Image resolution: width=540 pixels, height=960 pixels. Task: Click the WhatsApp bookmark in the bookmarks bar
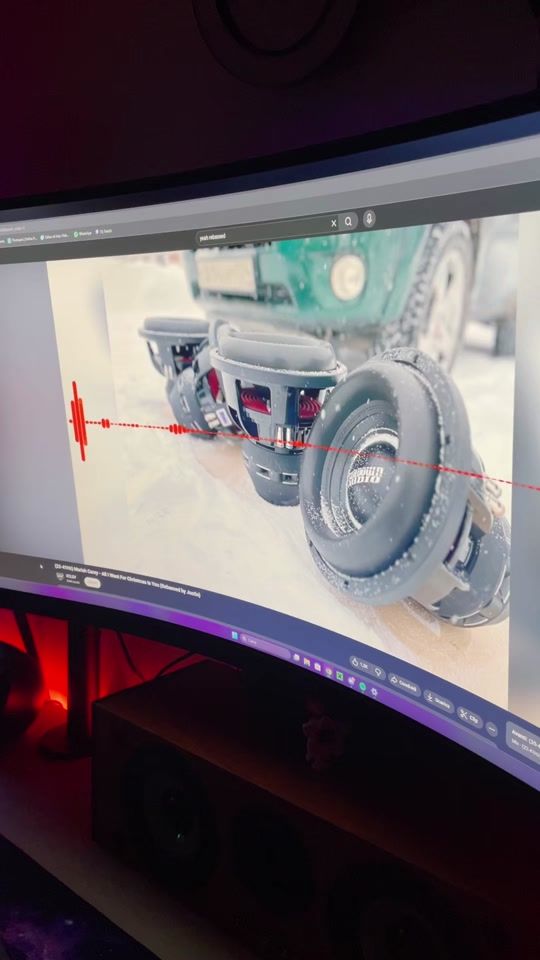tap(83, 233)
